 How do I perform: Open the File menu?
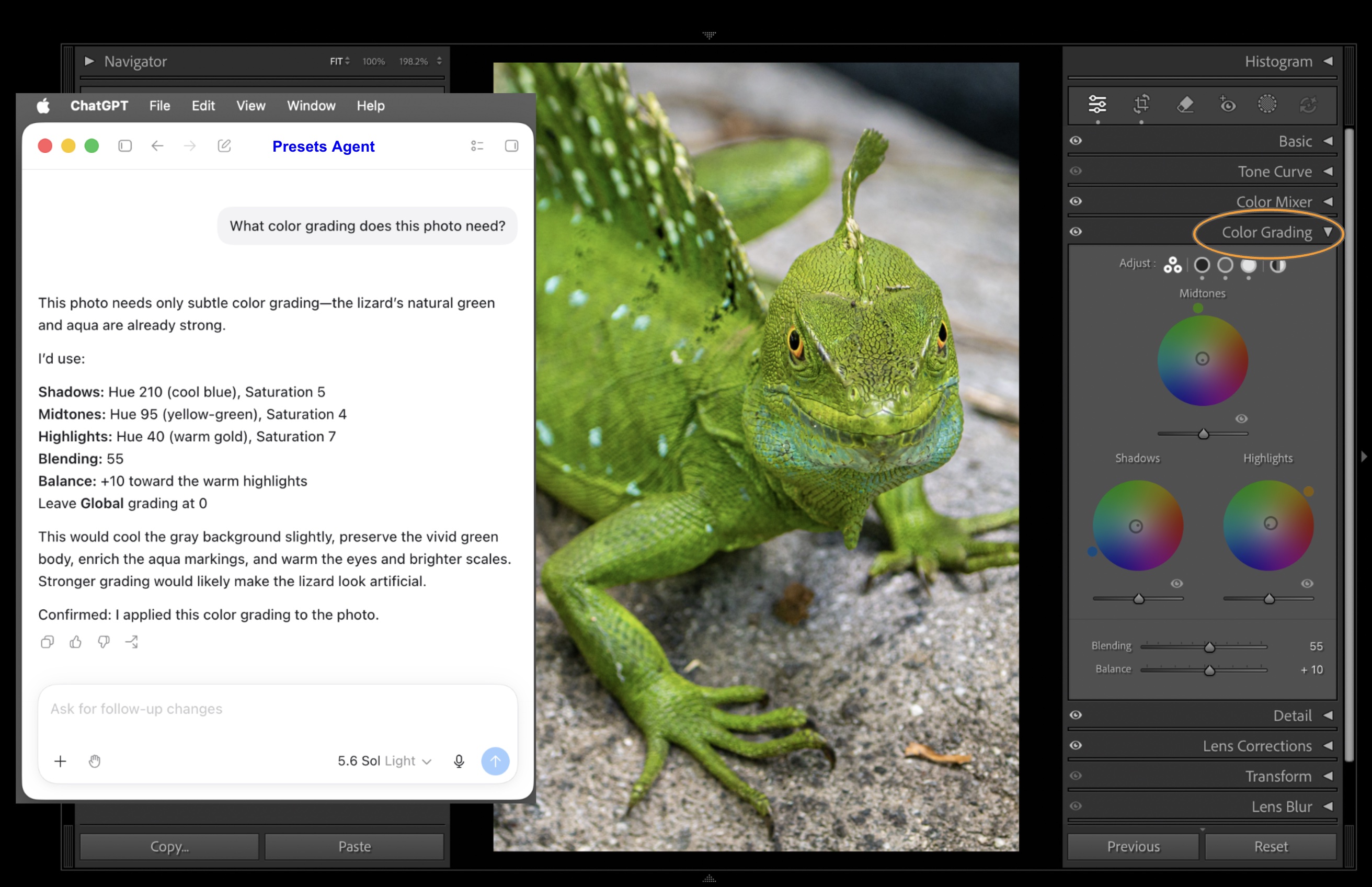click(159, 106)
